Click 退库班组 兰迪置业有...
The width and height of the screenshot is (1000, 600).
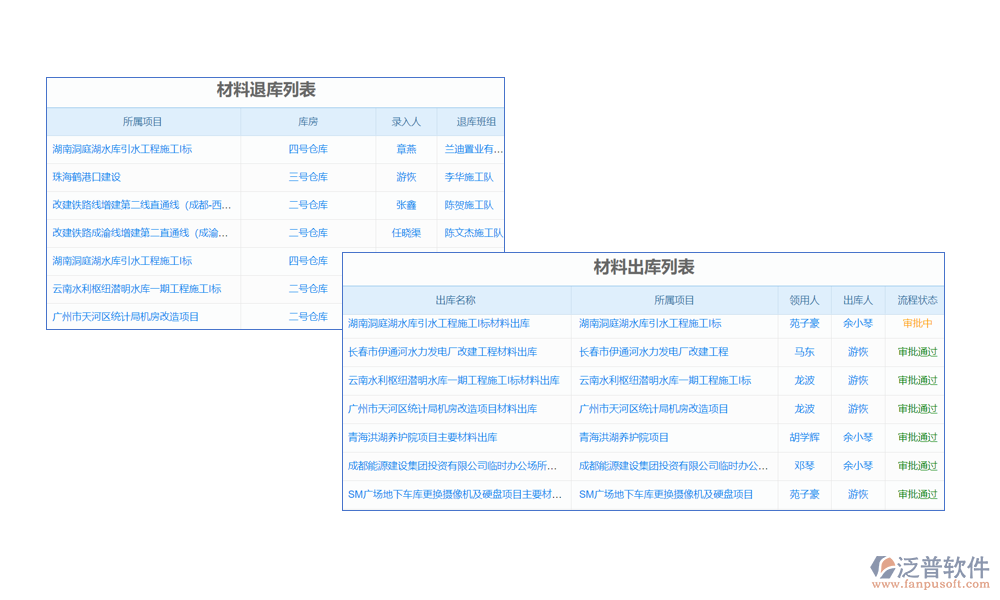pyautogui.click(x=473, y=149)
